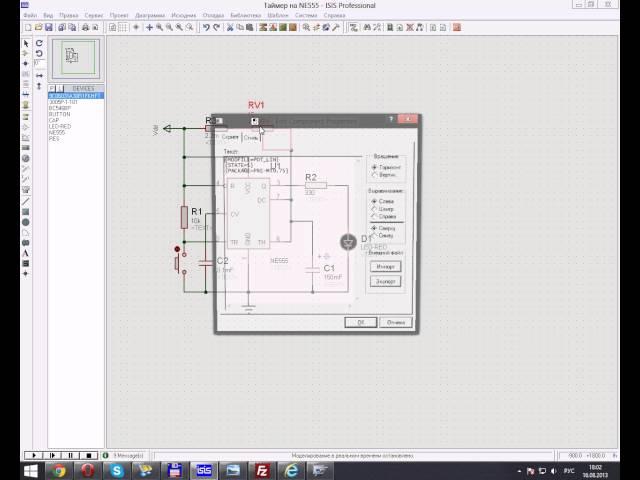640x480 pixels.
Task: Select RES in the devices list
Action: point(54,139)
